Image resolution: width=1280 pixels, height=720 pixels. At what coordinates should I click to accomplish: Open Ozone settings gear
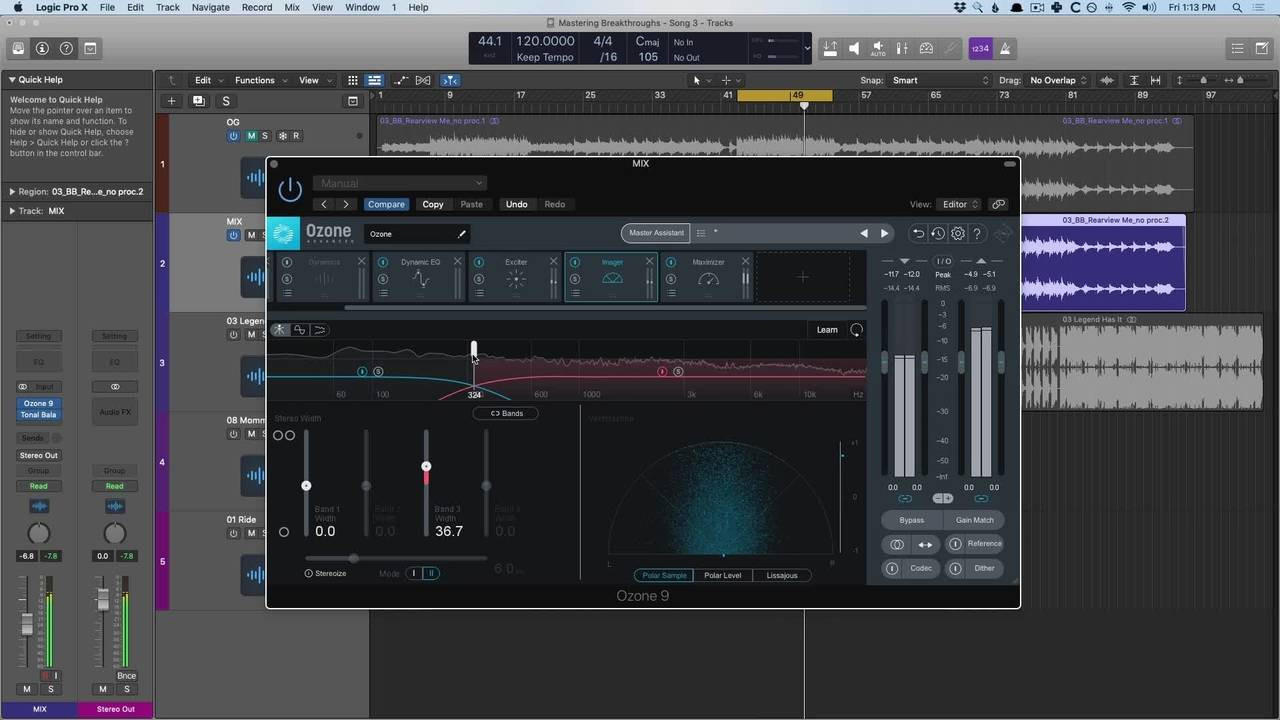coord(957,234)
